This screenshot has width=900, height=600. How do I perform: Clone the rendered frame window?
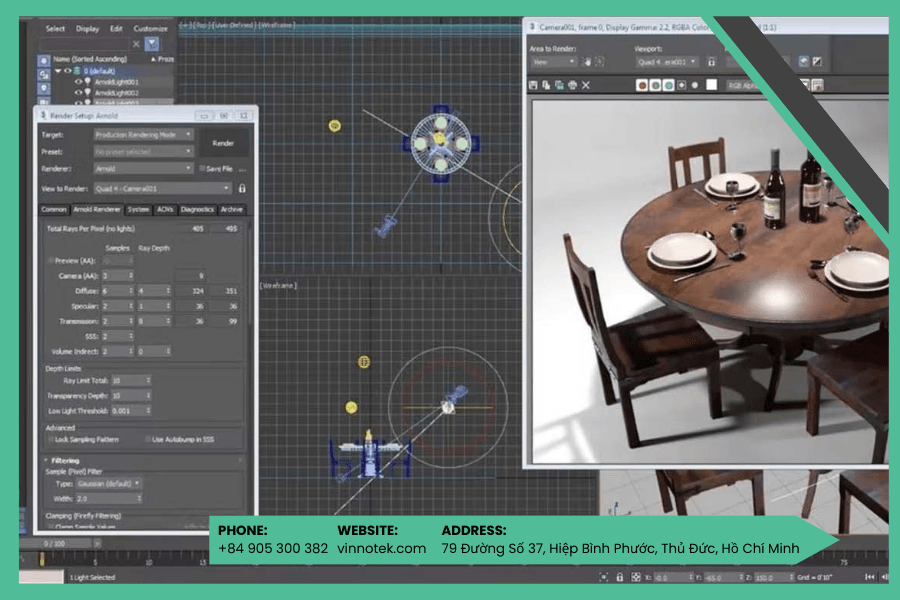[x=559, y=85]
